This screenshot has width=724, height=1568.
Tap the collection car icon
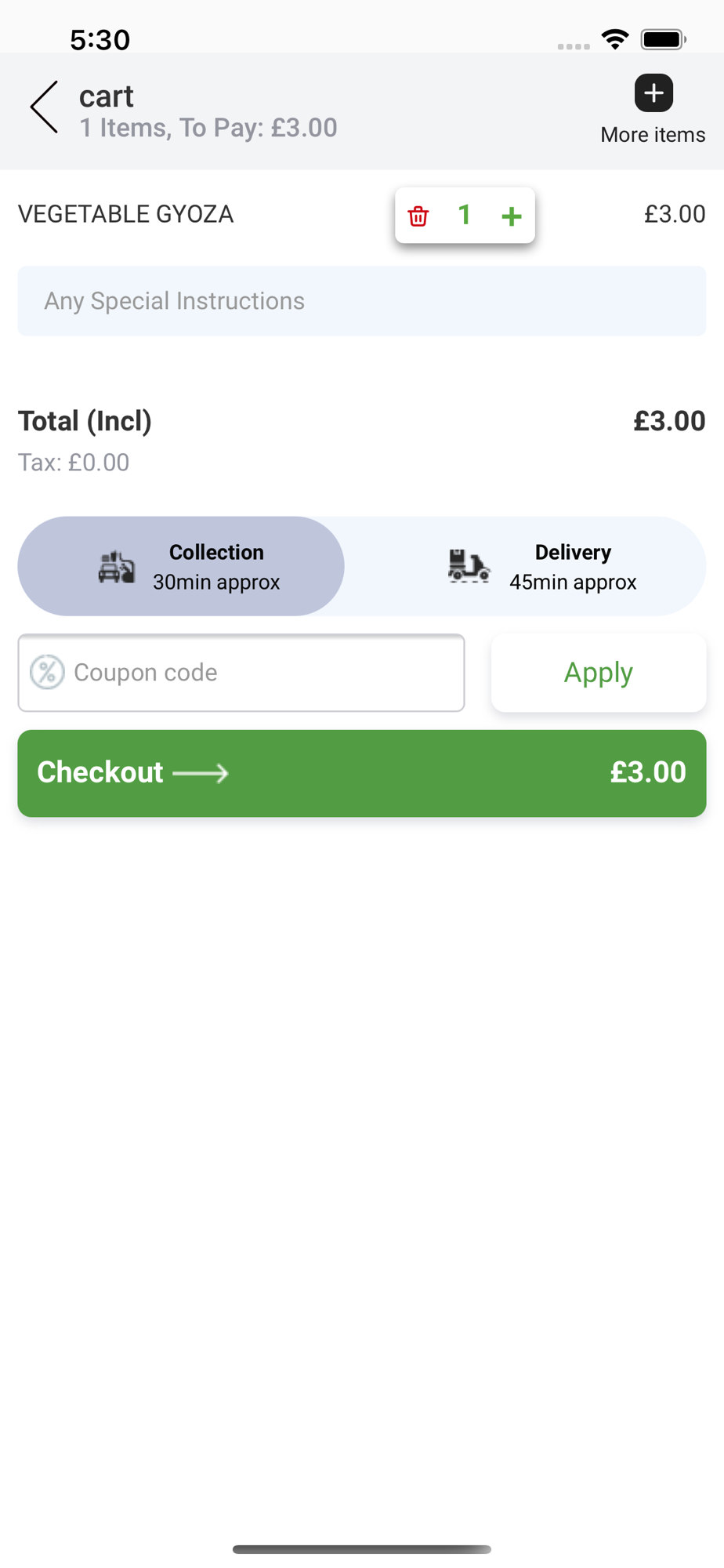pos(117,566)
